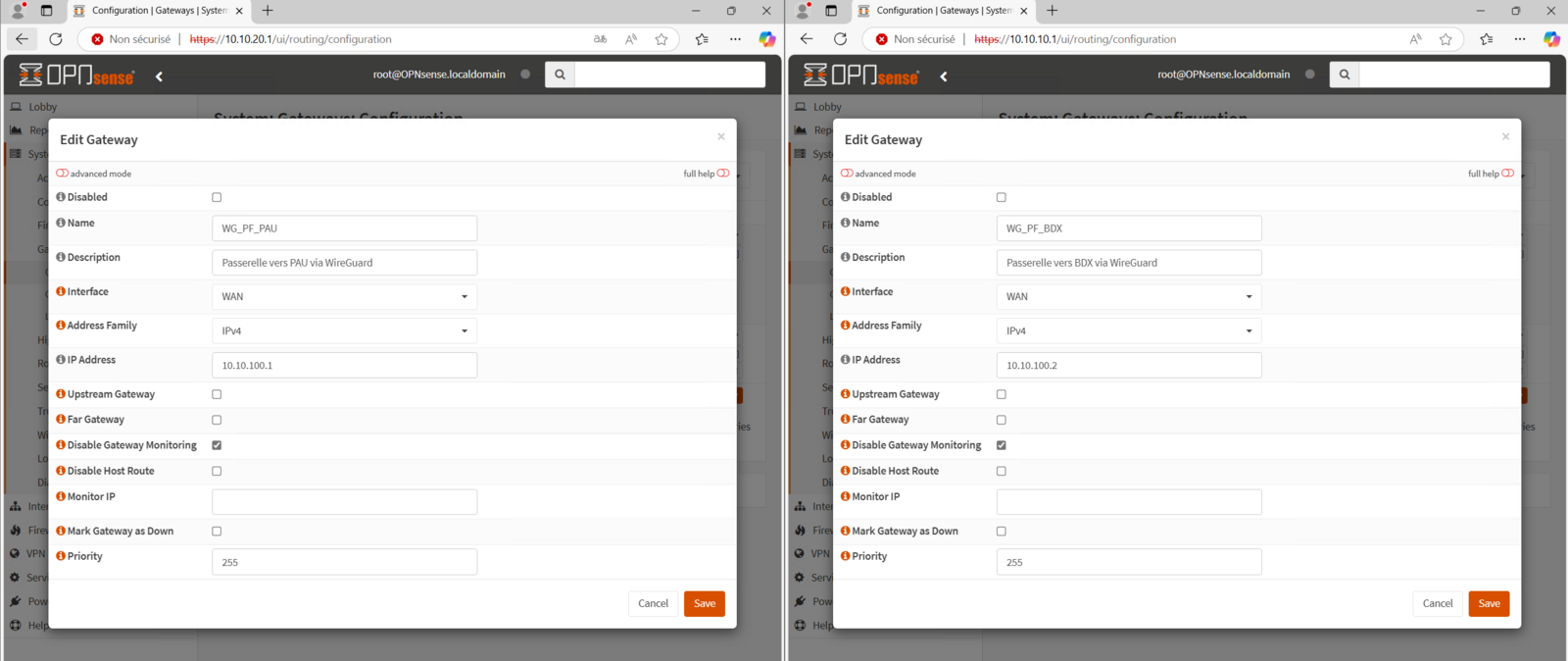Enable the Upstream Gateway checkbox for WG_PF_BDX
Screen dimensions: 1568x661
1002,394
